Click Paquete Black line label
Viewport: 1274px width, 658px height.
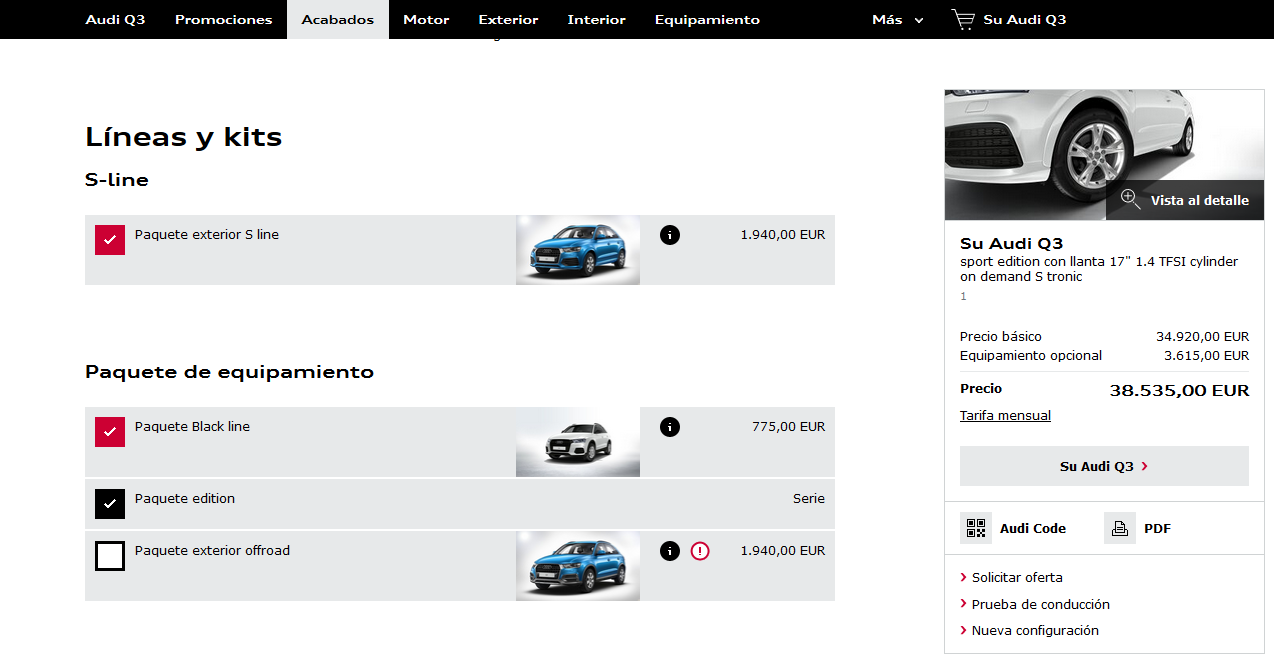[x=192, y=427]
